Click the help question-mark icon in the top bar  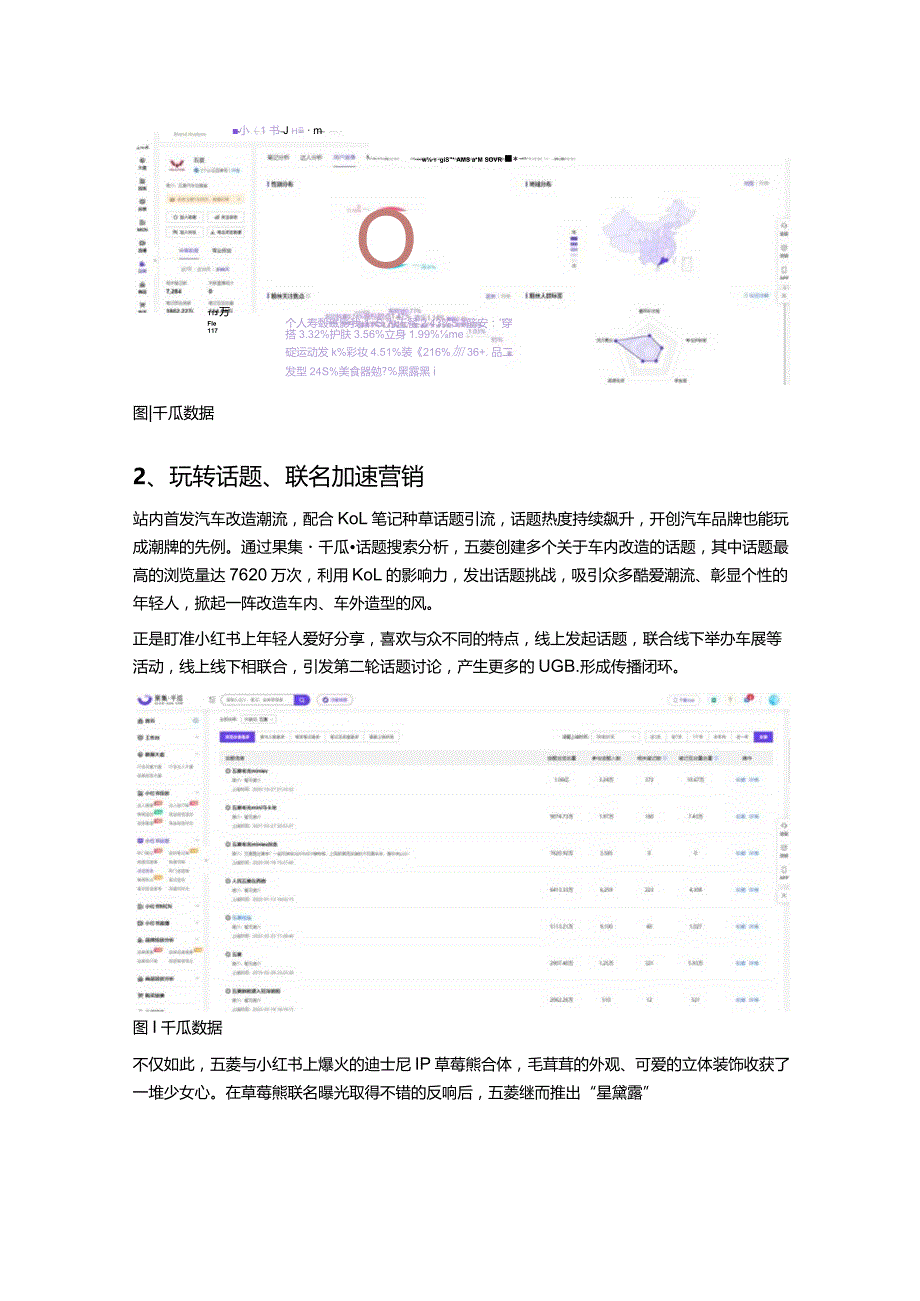tap(730, 700)
